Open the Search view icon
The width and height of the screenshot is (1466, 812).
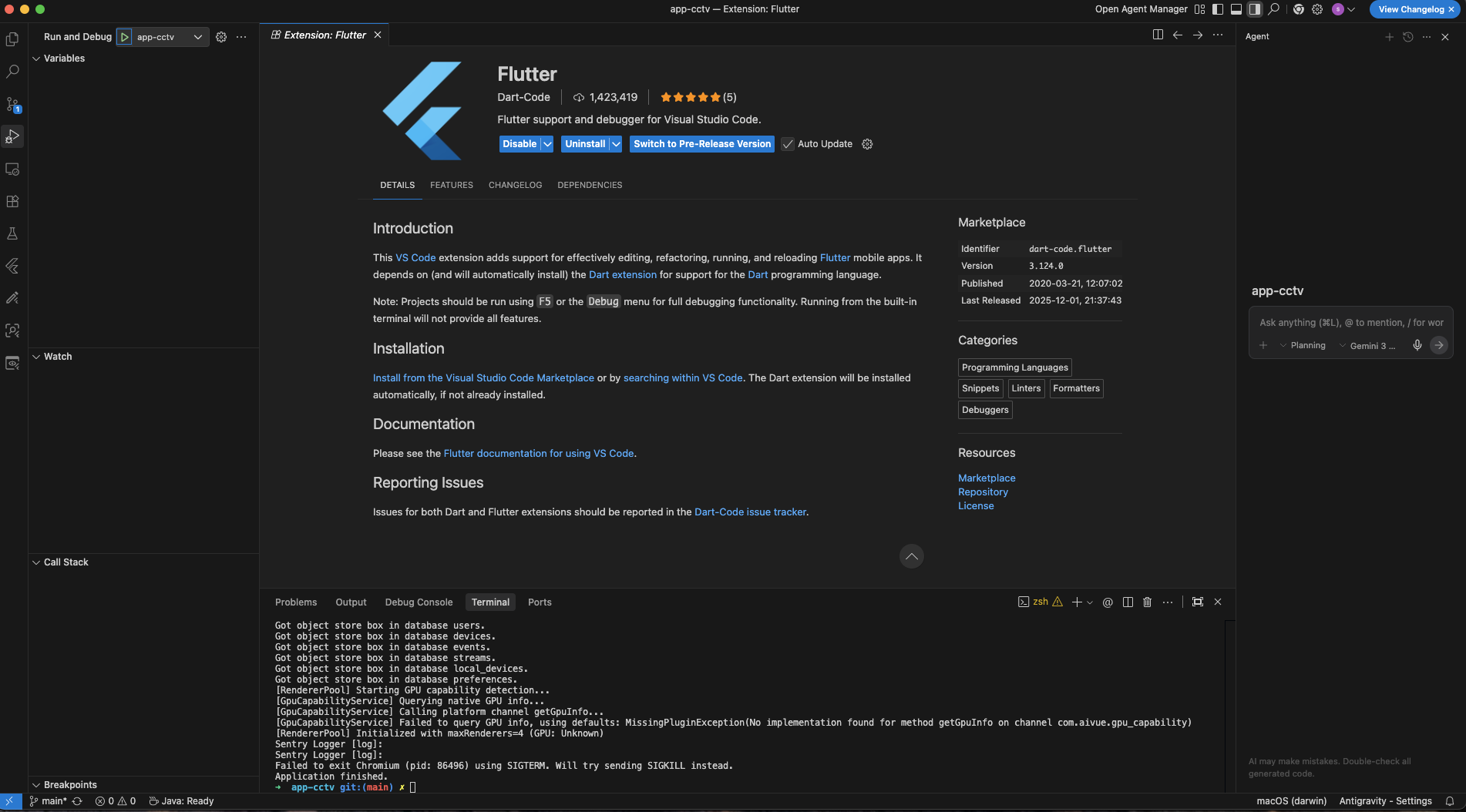pyautogui.click(x=12, y=72)
